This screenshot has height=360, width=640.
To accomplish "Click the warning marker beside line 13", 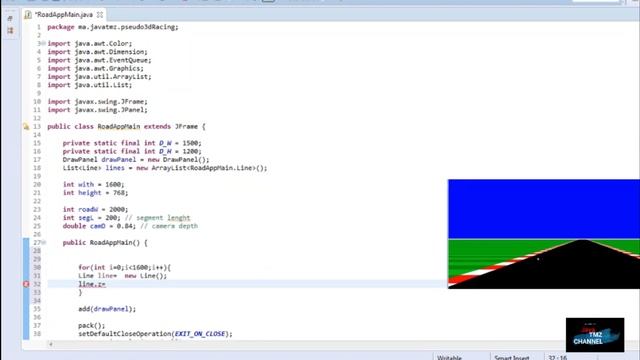I will point(26,127).
